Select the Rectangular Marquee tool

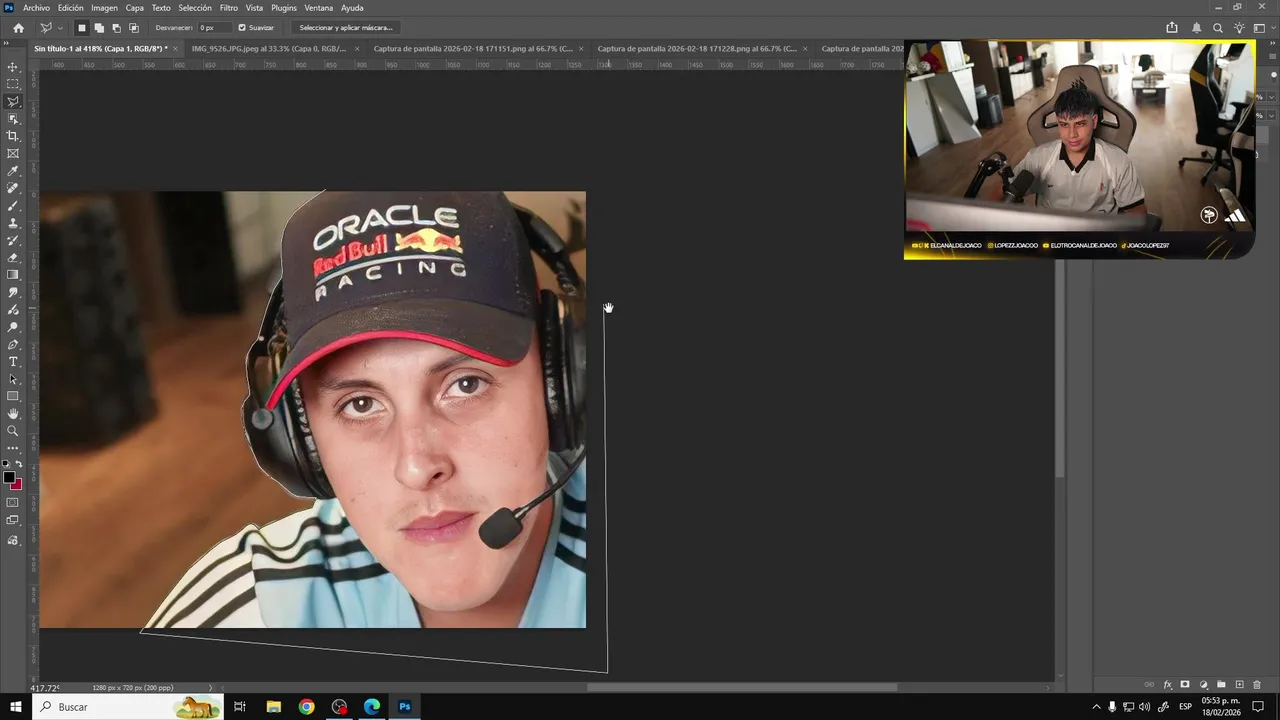coord(13,84)
